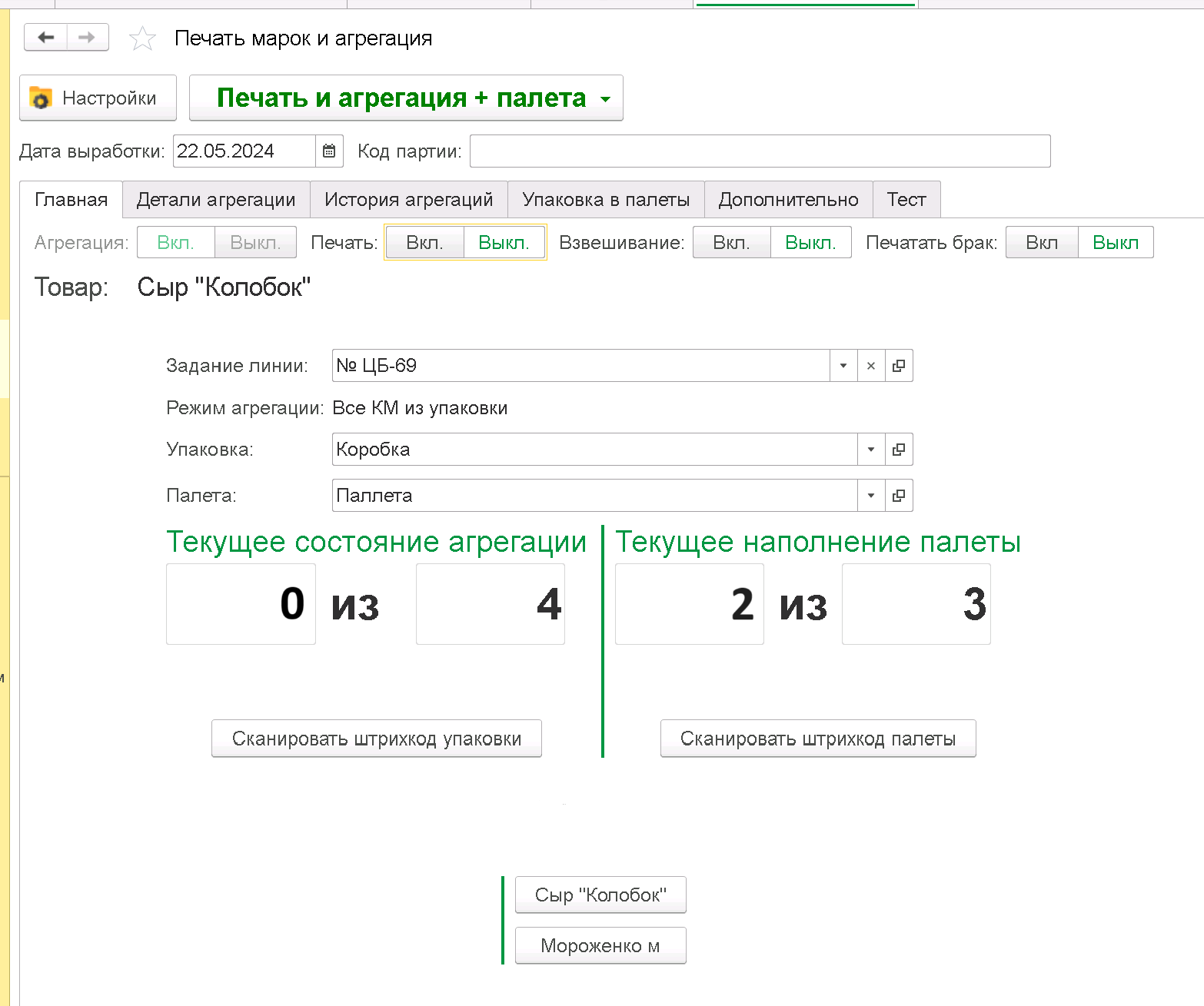
Task: Expand the Палета dropdown arrow
Action: 871,496
